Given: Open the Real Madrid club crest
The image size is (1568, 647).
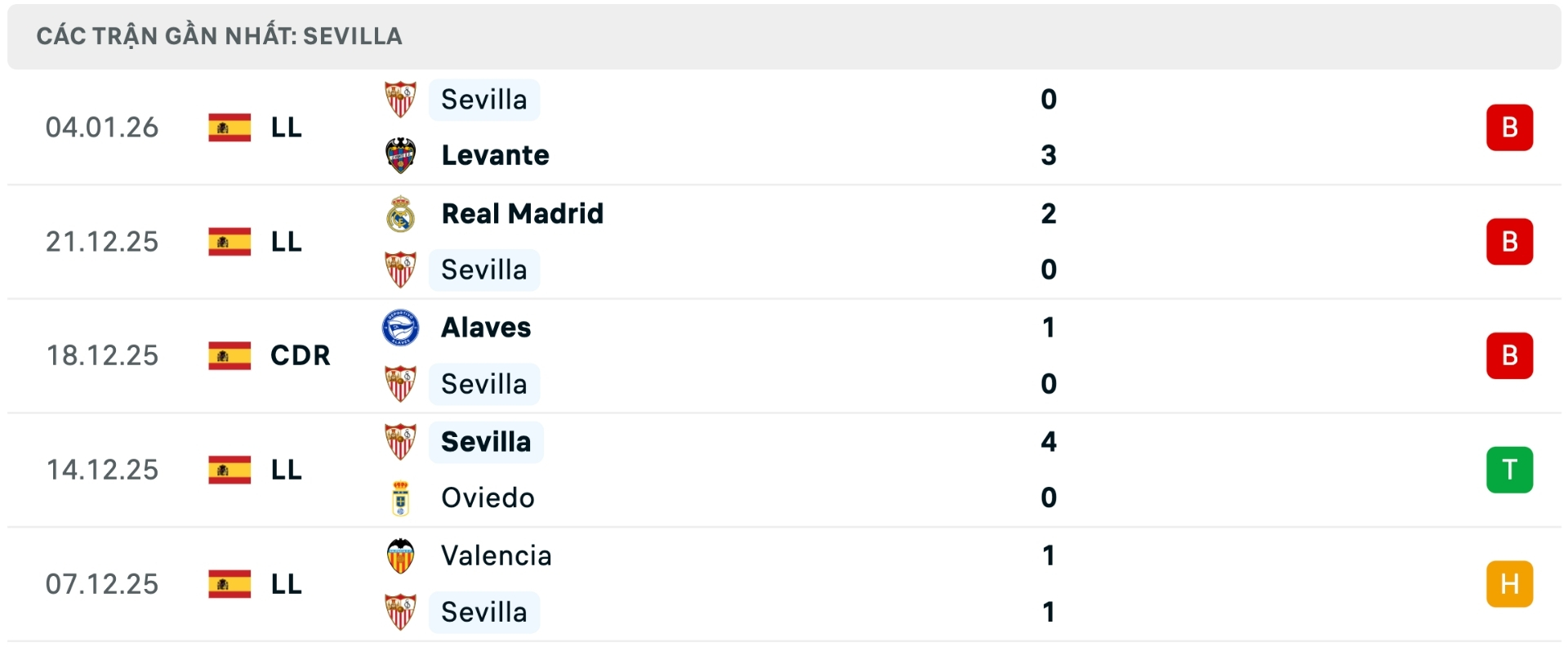Looking at the screenshot, I should (400, 213).
